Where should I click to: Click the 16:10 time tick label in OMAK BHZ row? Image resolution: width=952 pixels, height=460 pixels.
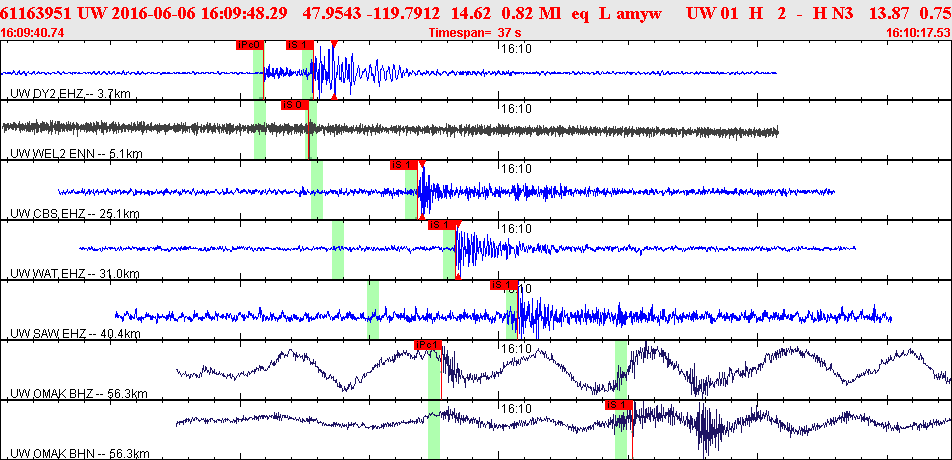(x=515, y=349)
